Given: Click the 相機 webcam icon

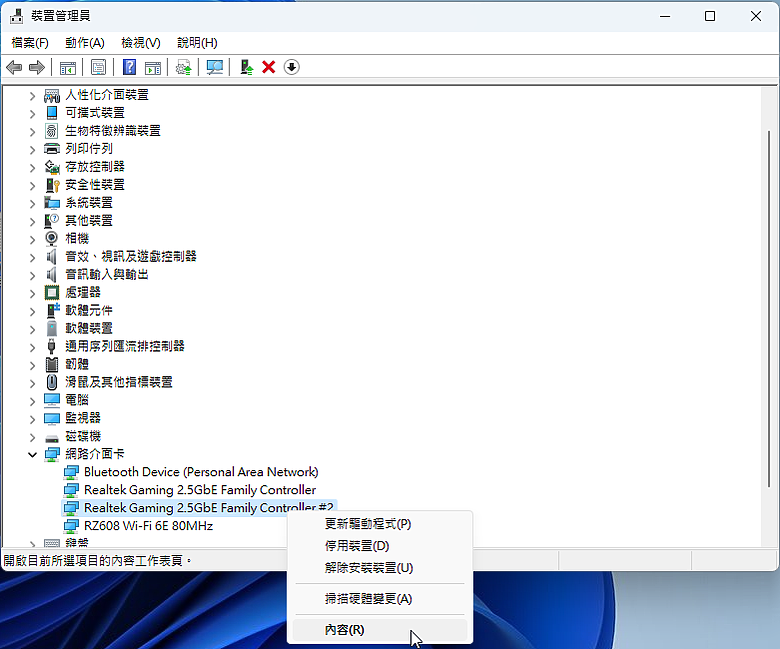Looking at the screenshot, I should click(x=52, y=238).
